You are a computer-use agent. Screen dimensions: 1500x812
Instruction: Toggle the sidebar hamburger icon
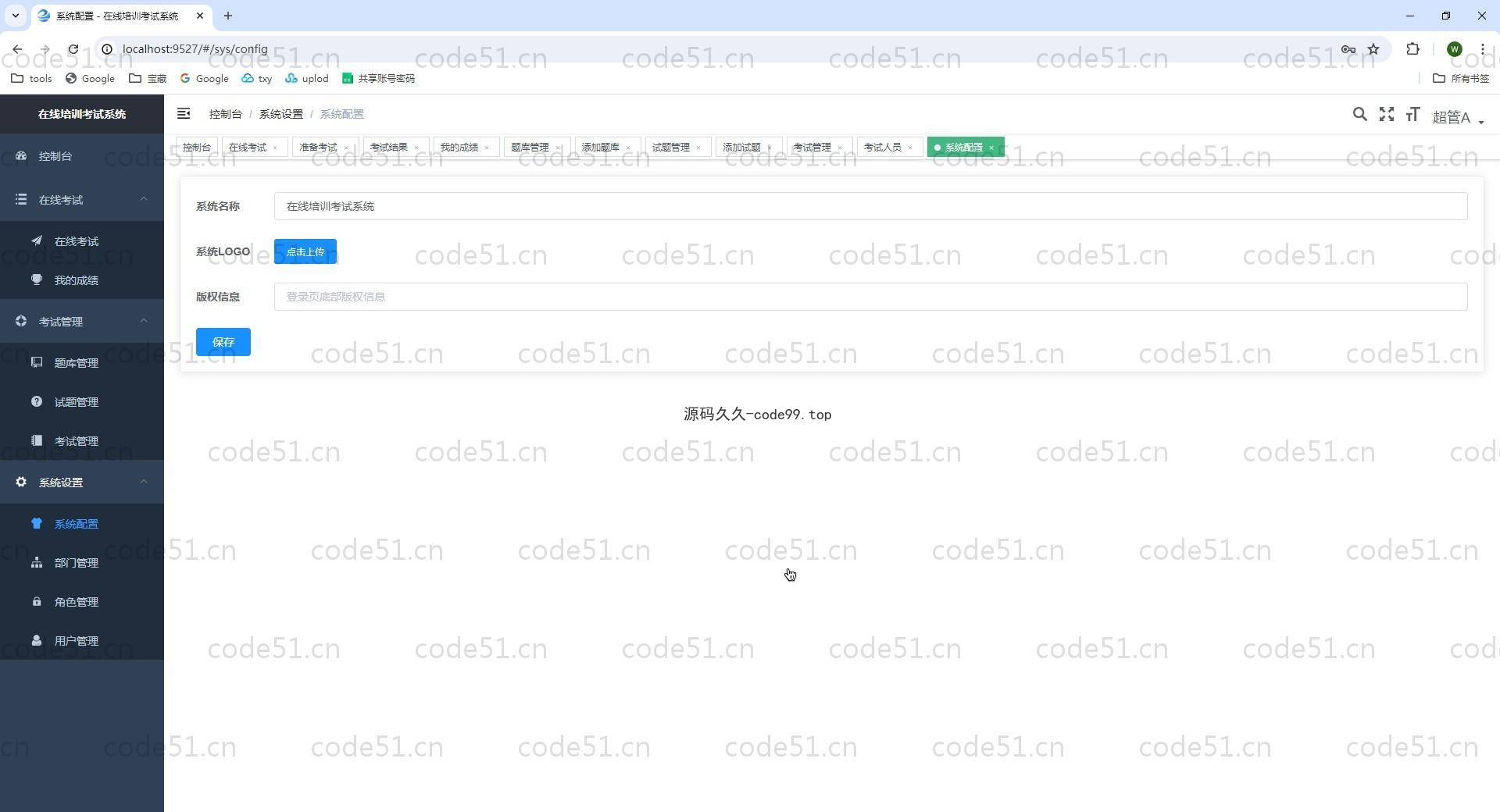(x=184, y=114)
